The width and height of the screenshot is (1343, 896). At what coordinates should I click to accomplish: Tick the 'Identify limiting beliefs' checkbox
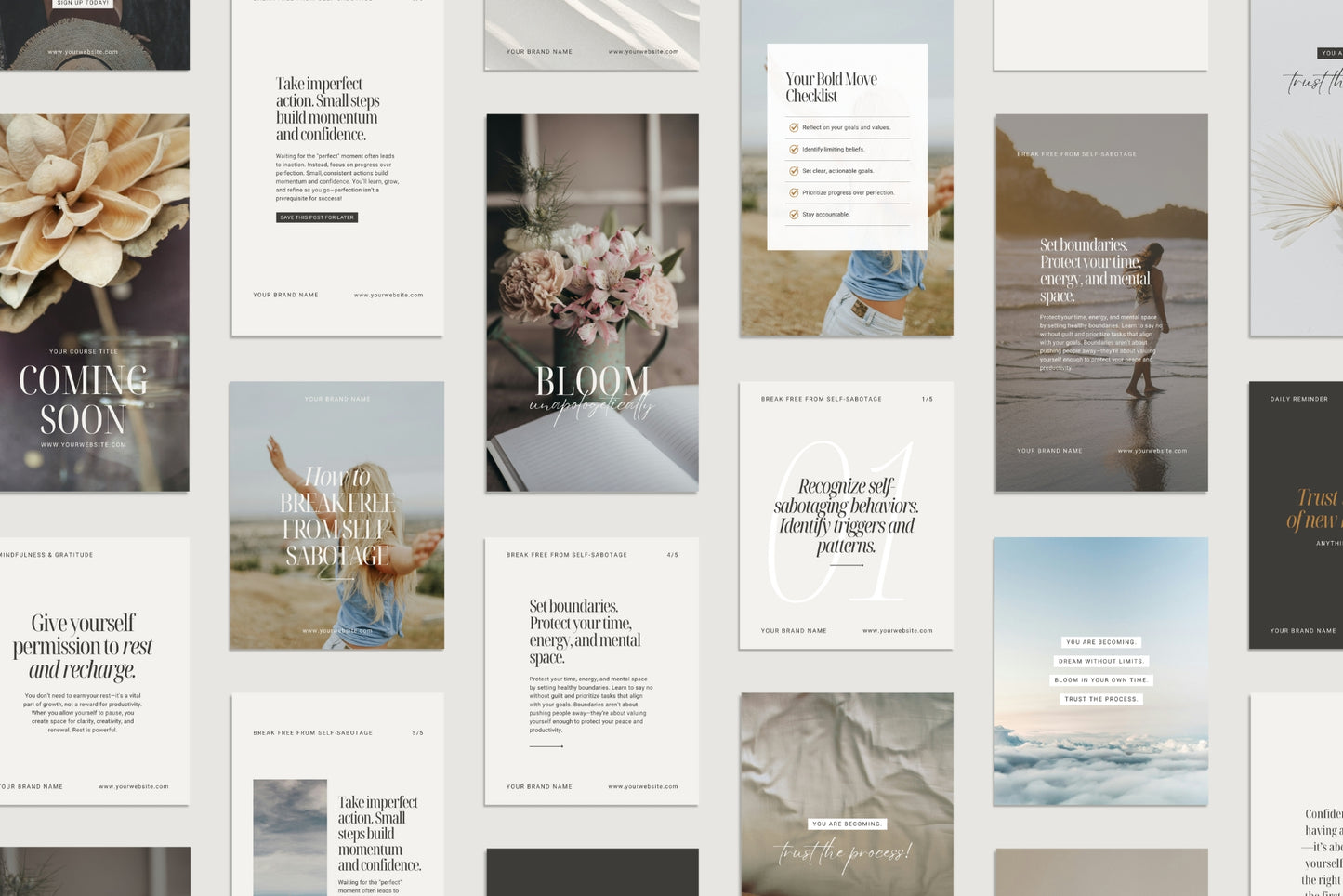coord(794,149)
